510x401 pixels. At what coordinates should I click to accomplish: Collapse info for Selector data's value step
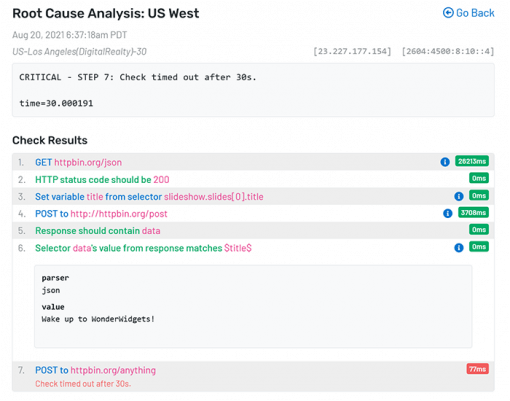(x=459, y=248)
